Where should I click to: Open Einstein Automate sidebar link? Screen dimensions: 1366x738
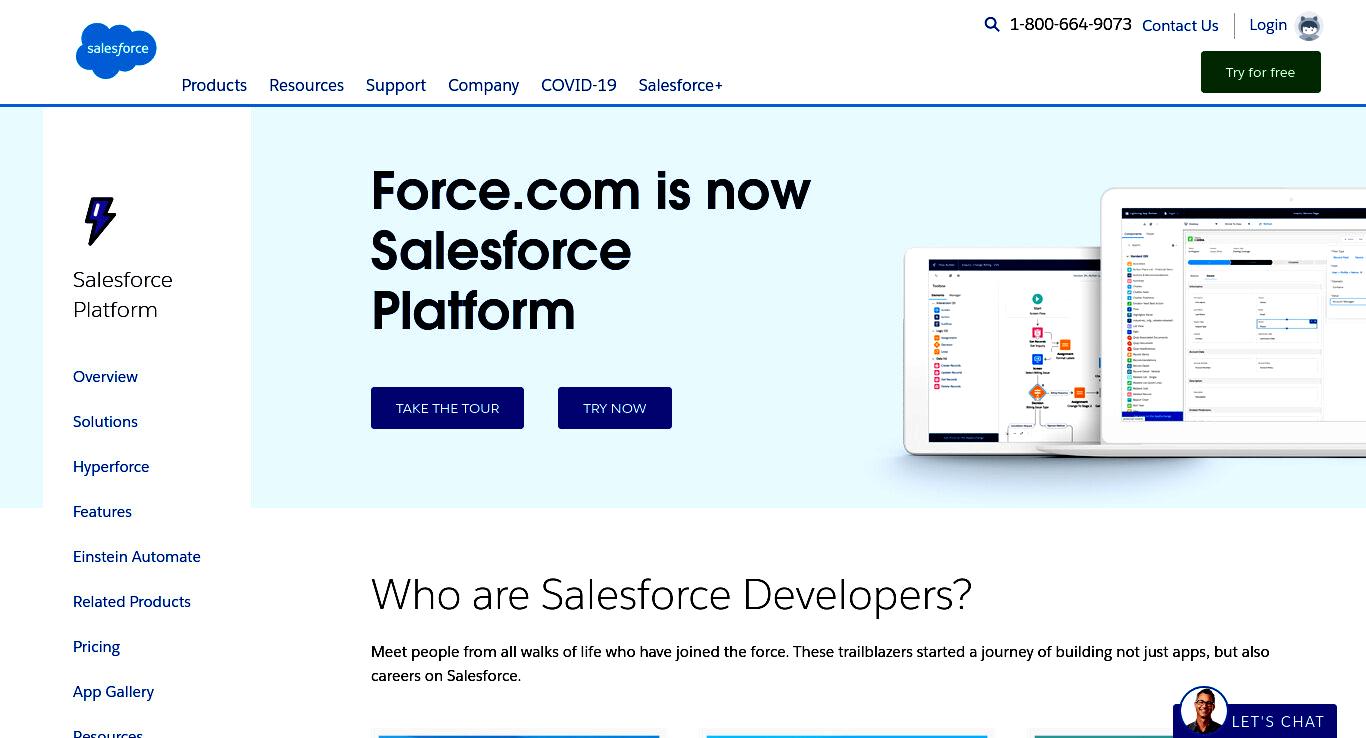137,557
